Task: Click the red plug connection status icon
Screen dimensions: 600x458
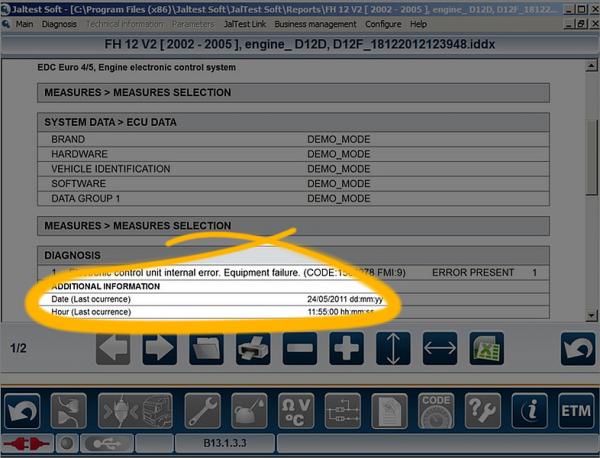Action: (27, 444)
